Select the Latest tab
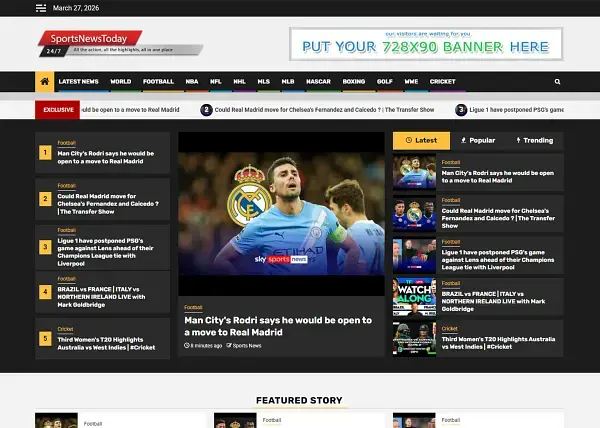Image resolution: width=600 pixels, height=428 pixels. [x=421, y=141]
